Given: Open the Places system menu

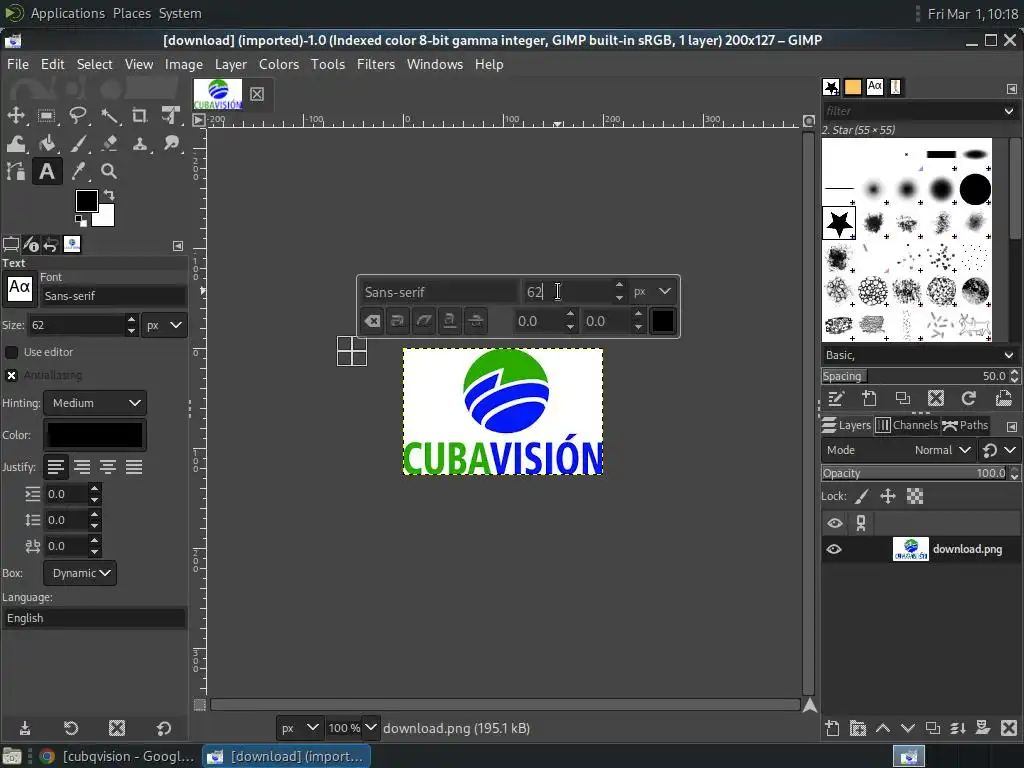Looking at the screenshot, I should pos(131,13).
